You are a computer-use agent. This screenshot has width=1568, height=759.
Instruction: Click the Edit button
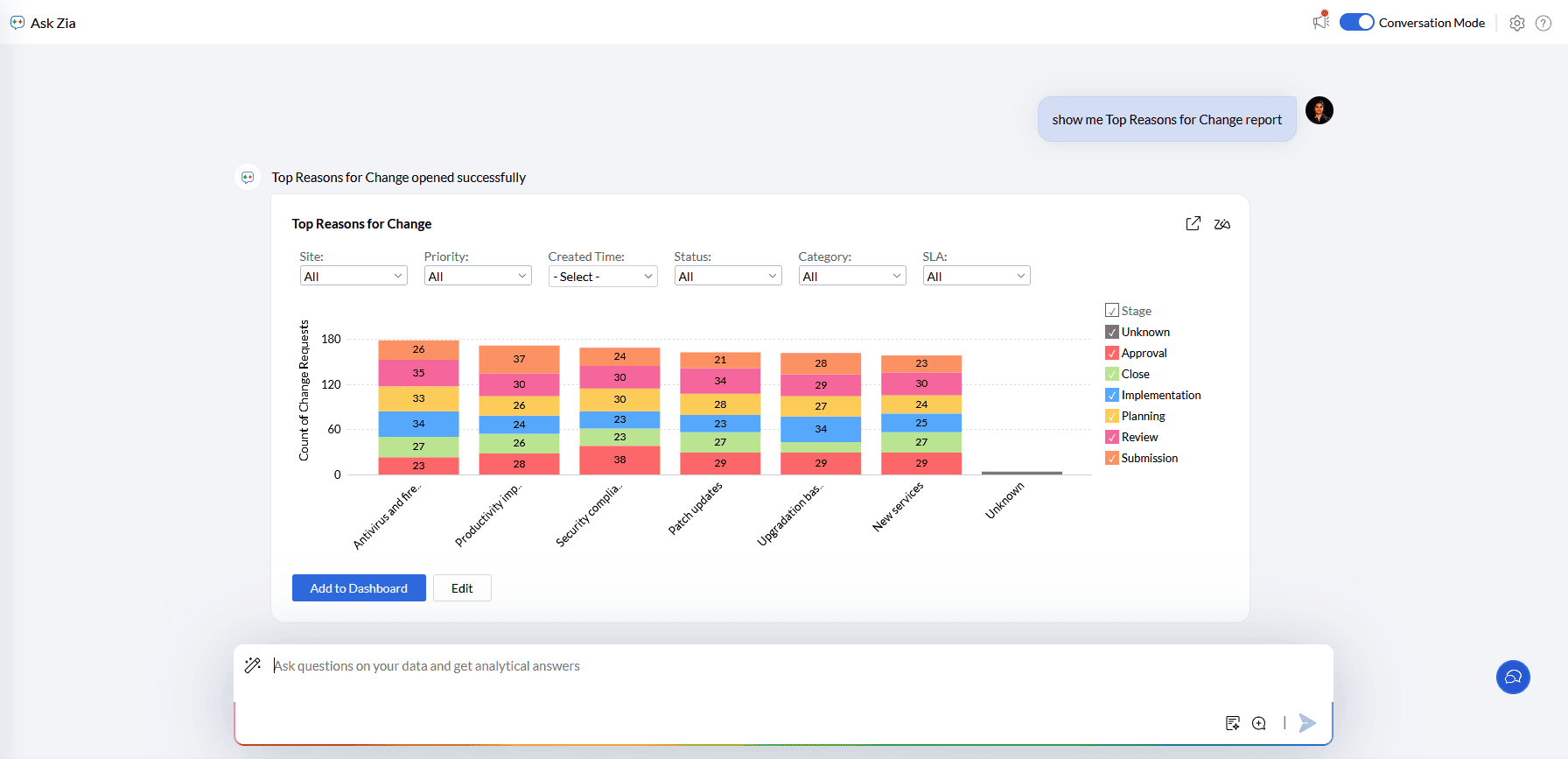[x=462, y=588]
